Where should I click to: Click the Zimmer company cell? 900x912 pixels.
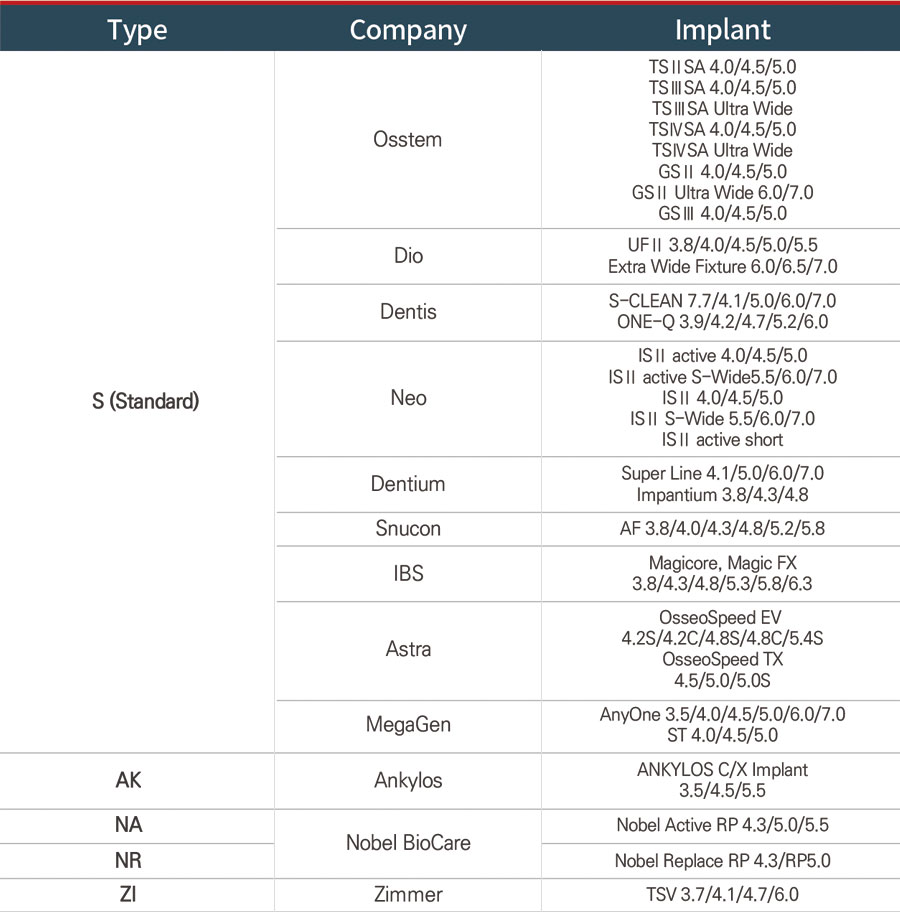(408, 894)
